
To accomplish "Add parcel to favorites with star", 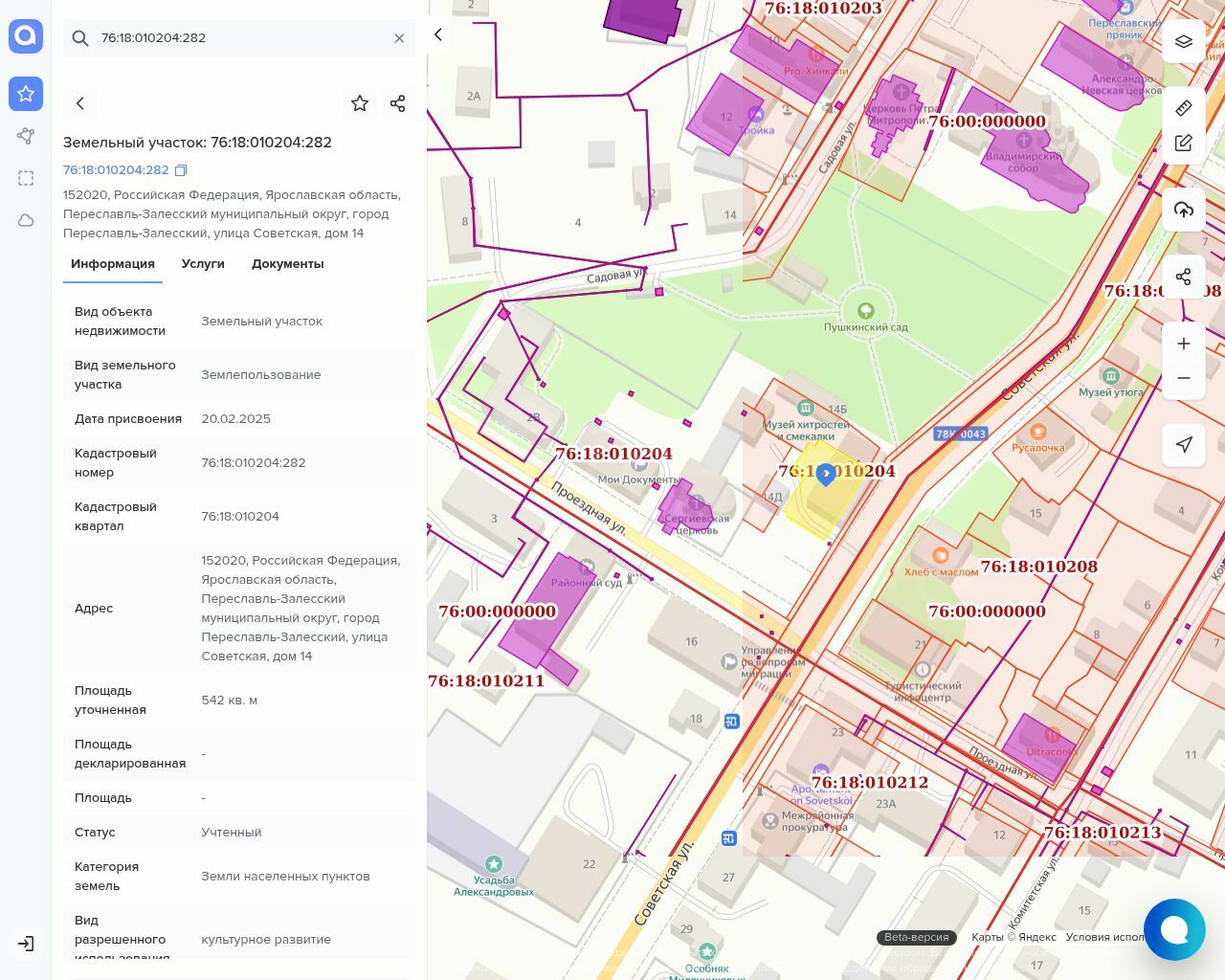I will 360,103.
